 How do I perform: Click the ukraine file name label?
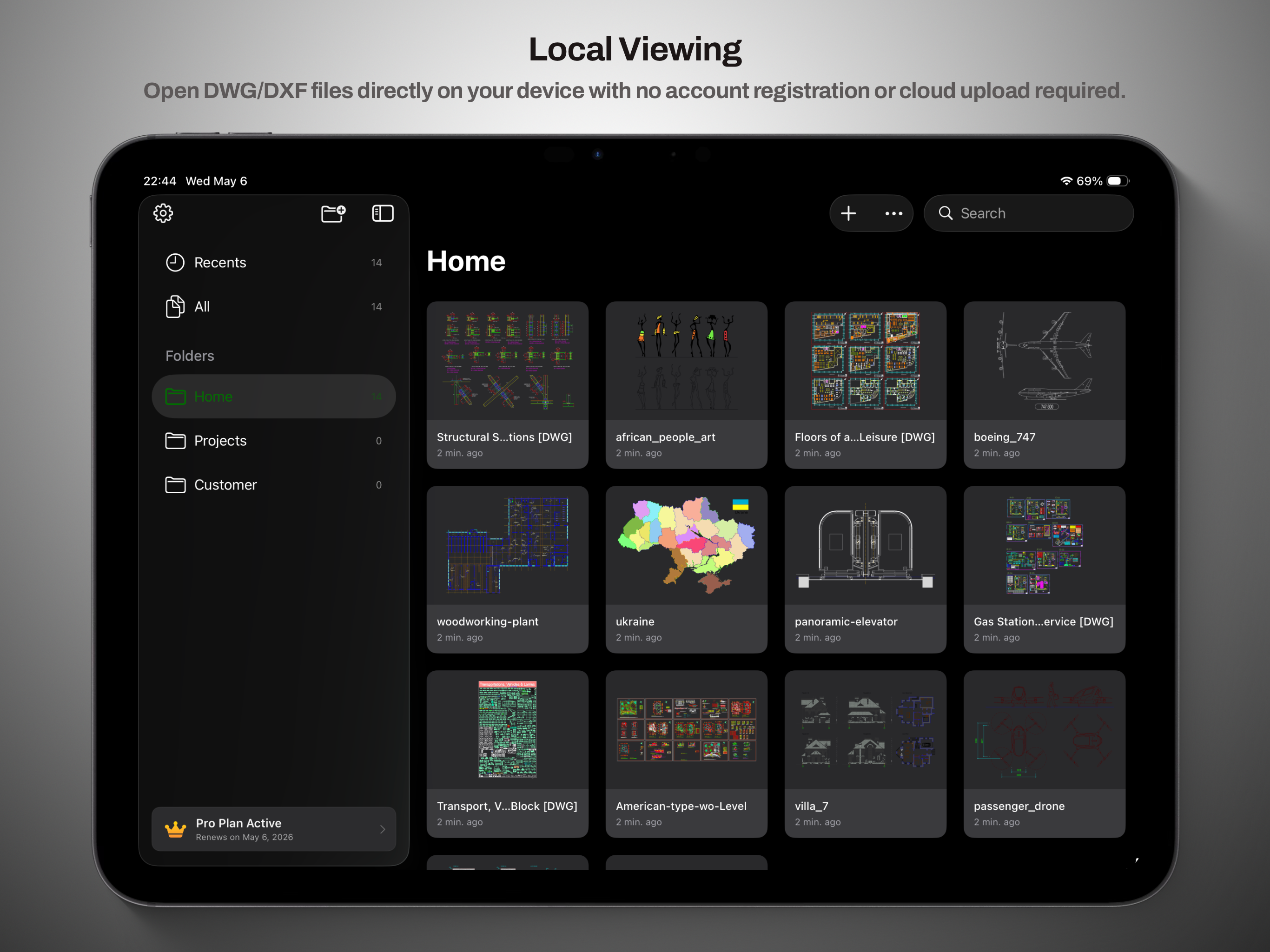[635, 621]
